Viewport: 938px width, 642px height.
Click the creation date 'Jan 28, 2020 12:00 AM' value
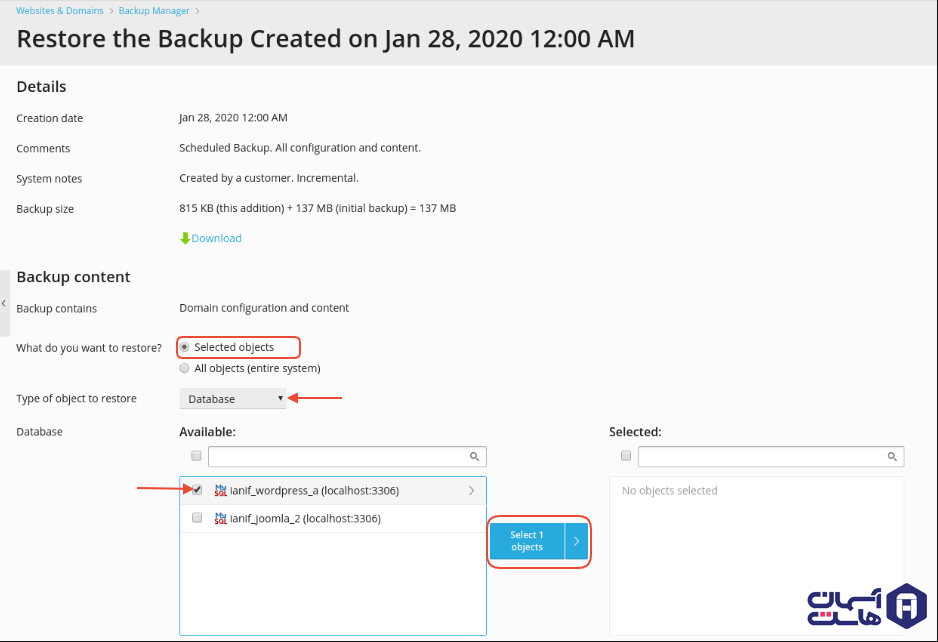point(233,118)
